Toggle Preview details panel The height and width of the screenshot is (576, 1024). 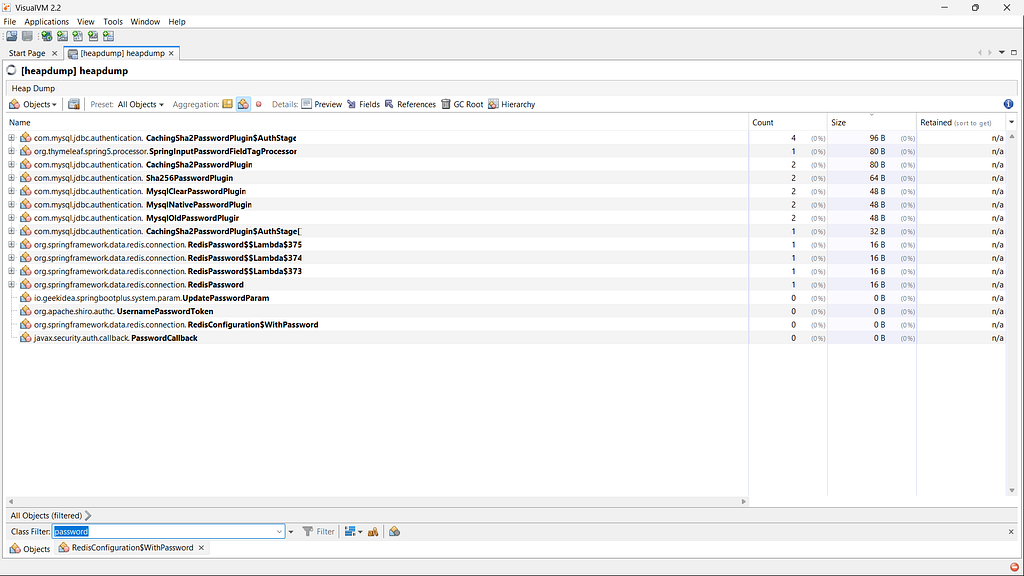click(x=321, y=104)
